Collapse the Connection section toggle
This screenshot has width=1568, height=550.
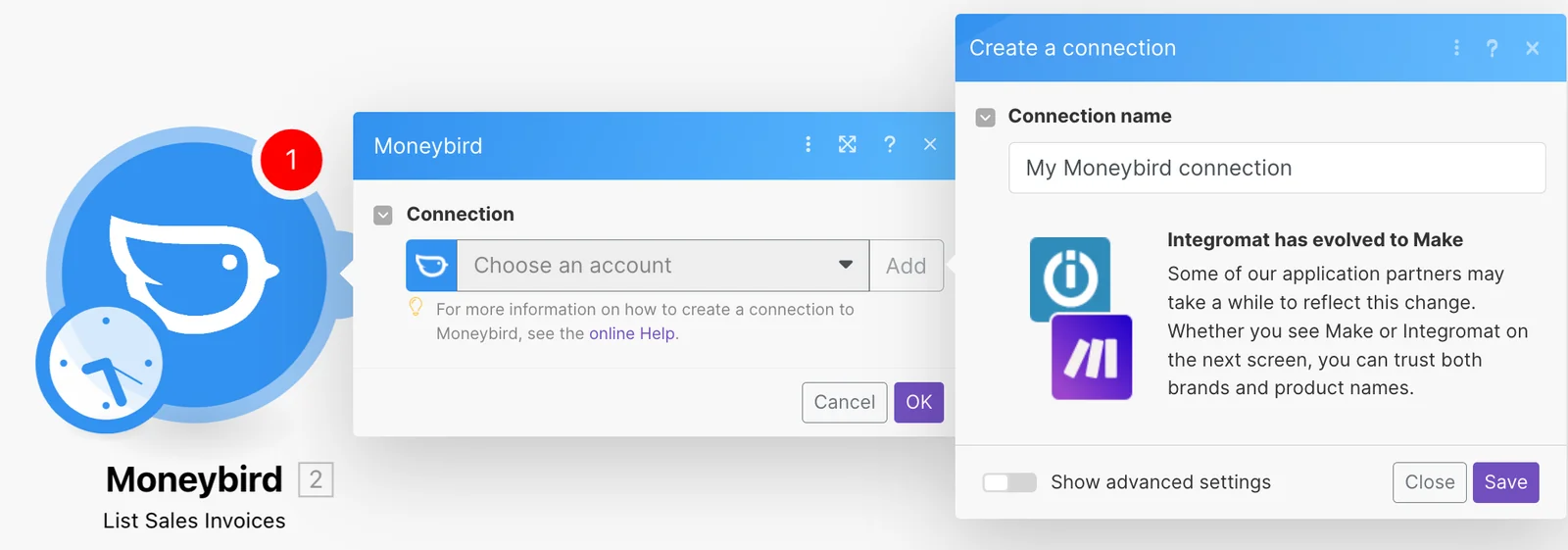[x=383, y=215]
